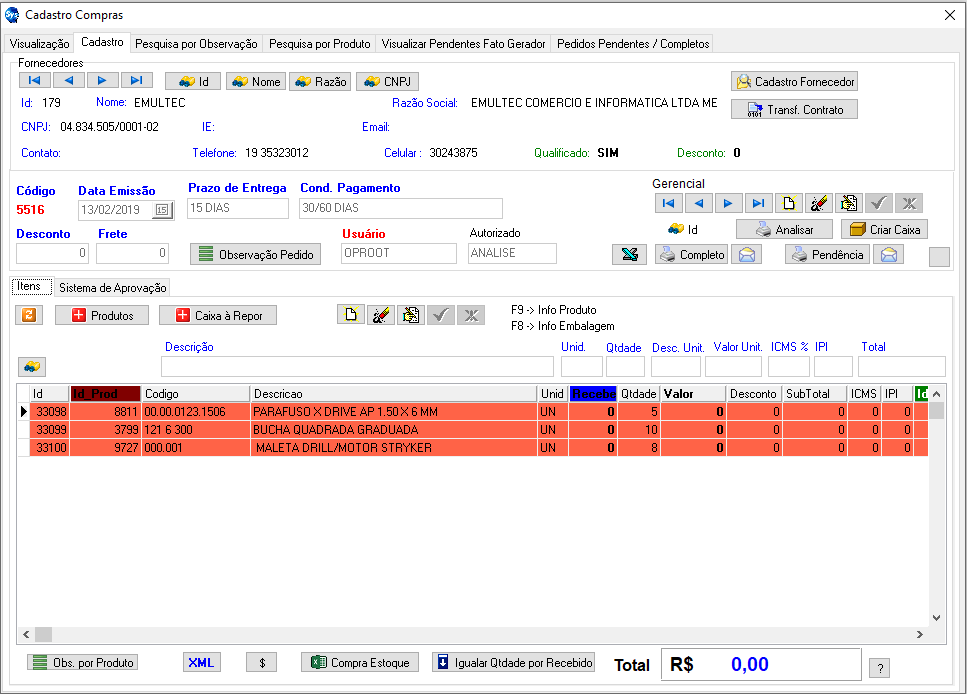Viewport: 967px width, 694px height.
Task: Open the Sistema de Aprovação tab
Action: pos(112,288)
